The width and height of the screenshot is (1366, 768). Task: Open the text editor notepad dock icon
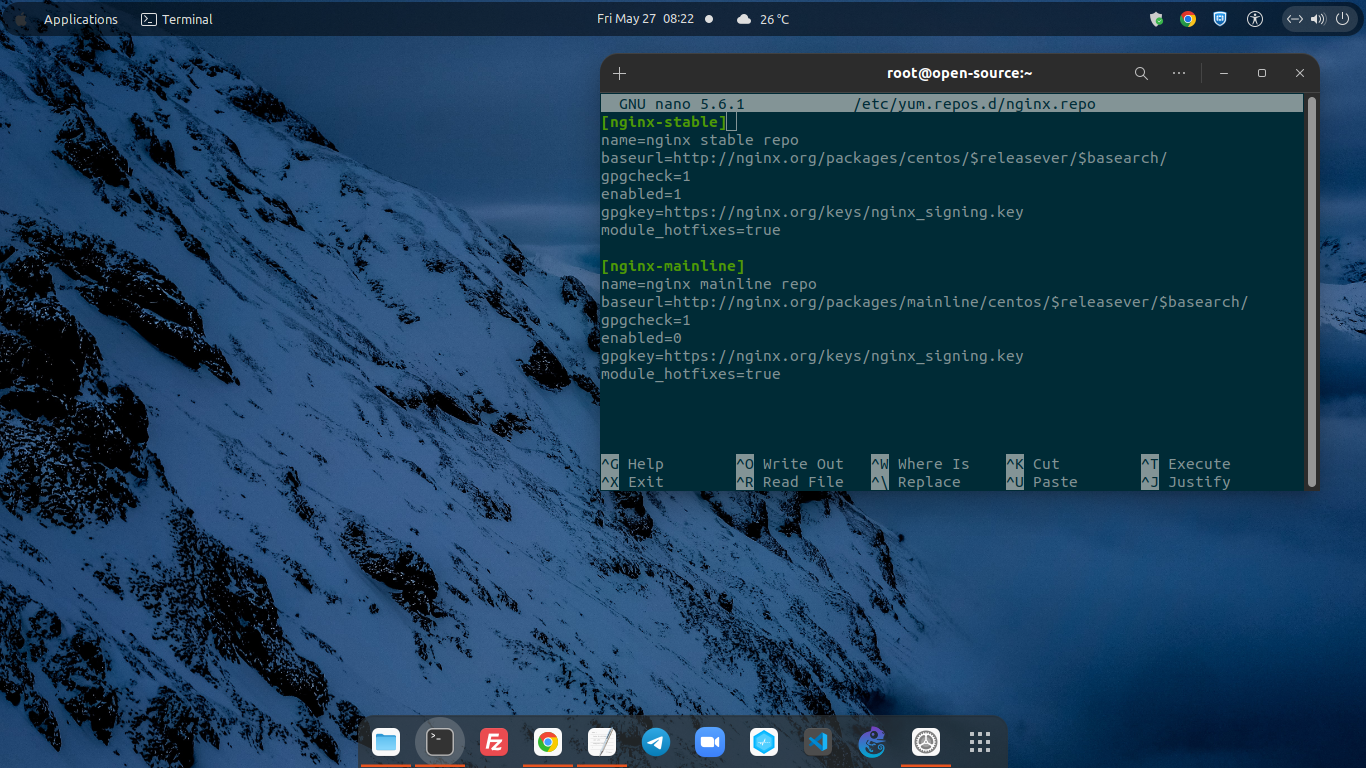602,742
